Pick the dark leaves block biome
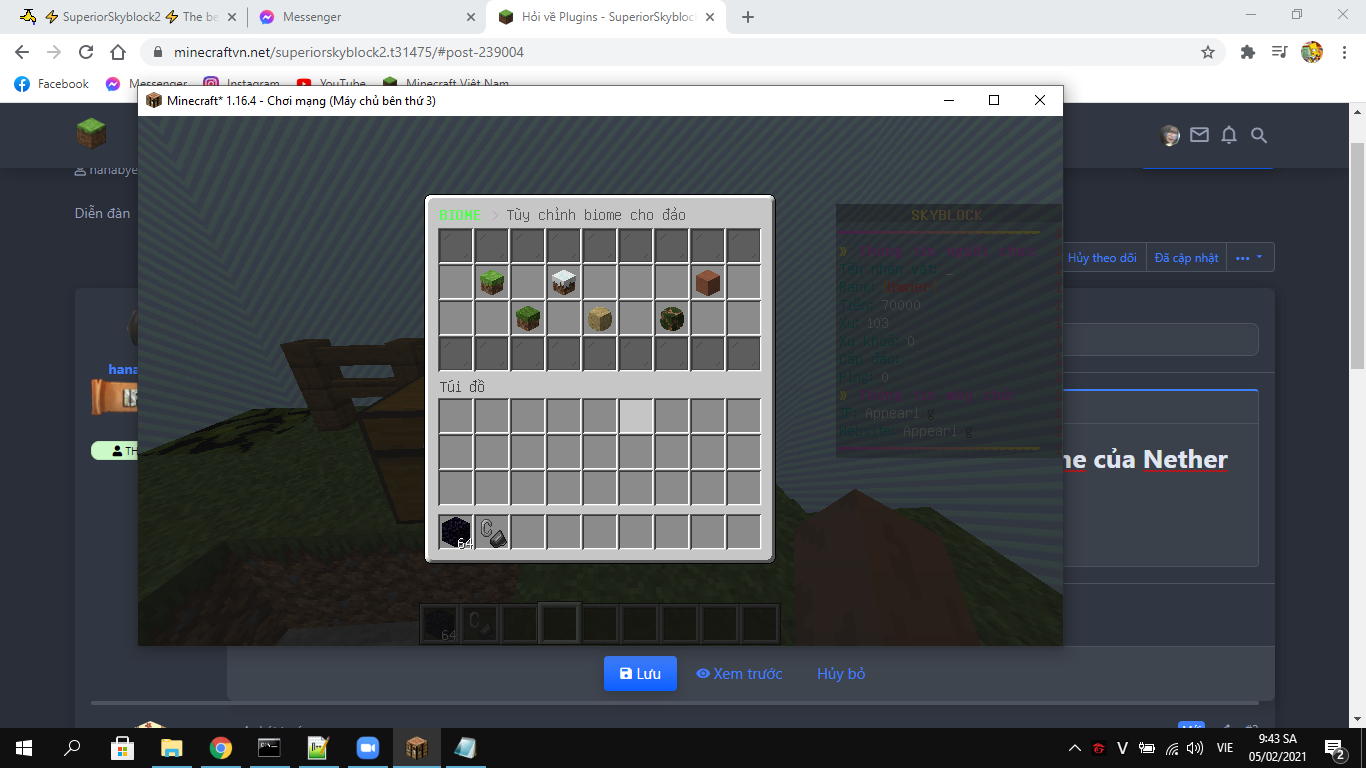 [672, 318]
